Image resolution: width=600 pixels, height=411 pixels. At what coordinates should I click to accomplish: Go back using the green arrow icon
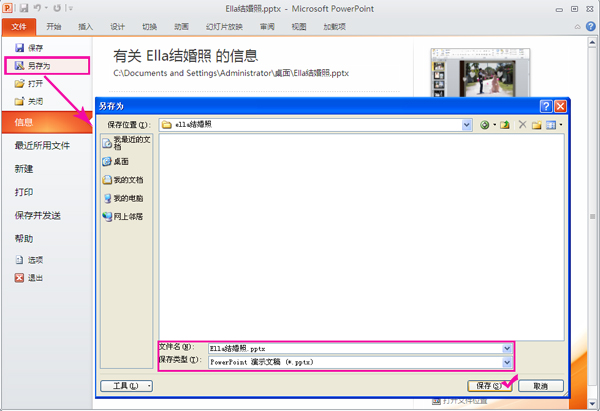click(x=484, y=125)
